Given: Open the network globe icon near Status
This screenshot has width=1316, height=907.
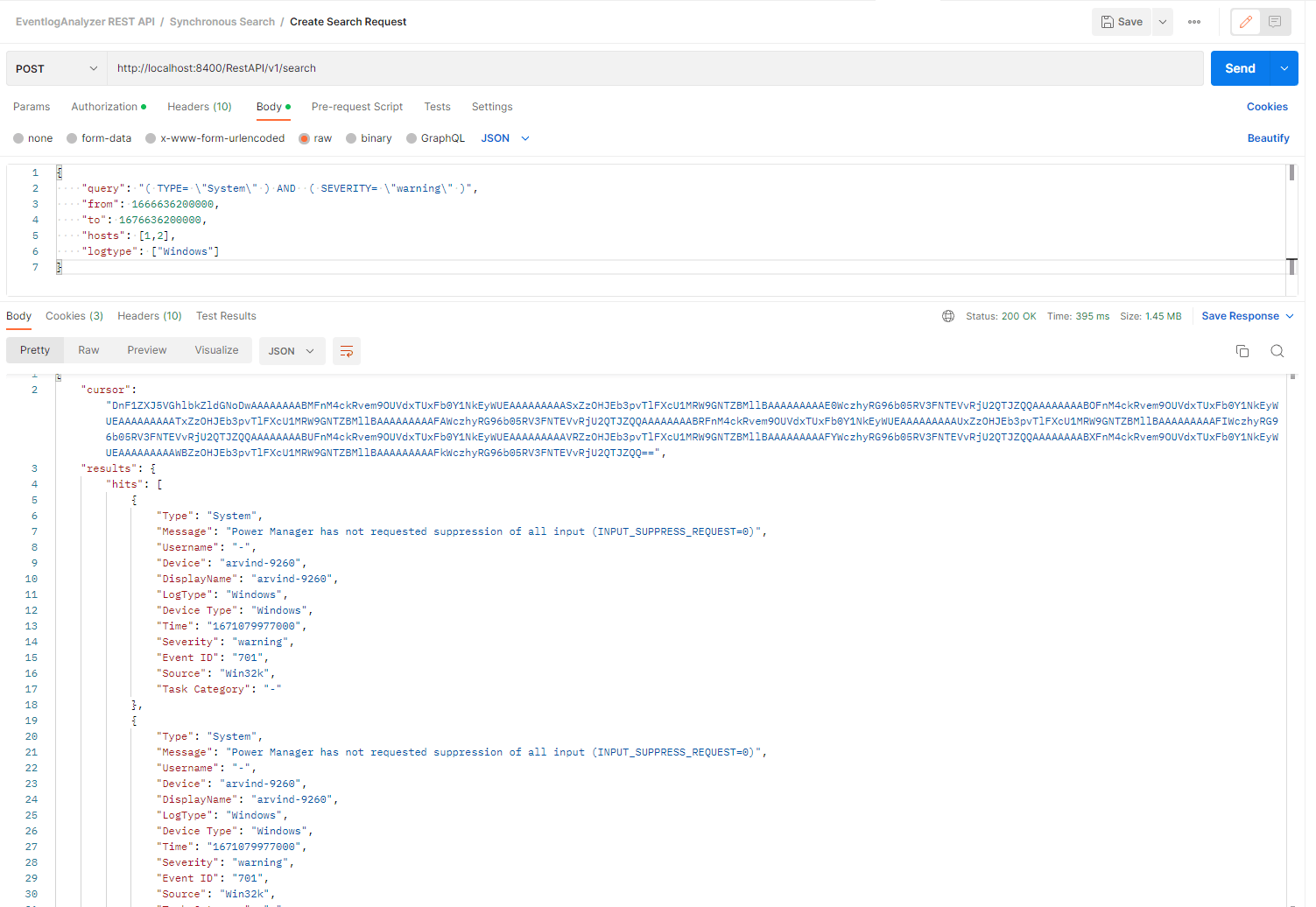Looking at the screenshot, I should click(x=948, y=316).
